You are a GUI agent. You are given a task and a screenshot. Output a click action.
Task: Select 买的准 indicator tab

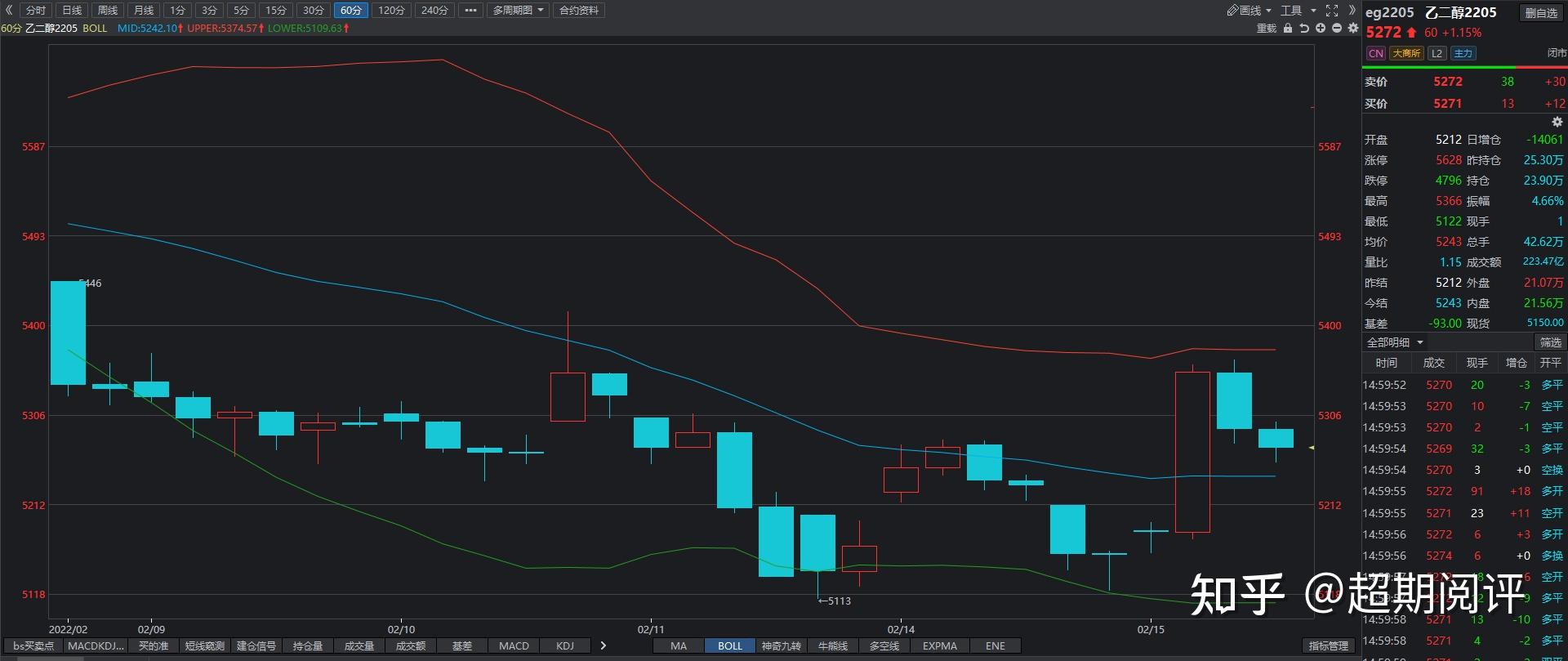[154, 645]
